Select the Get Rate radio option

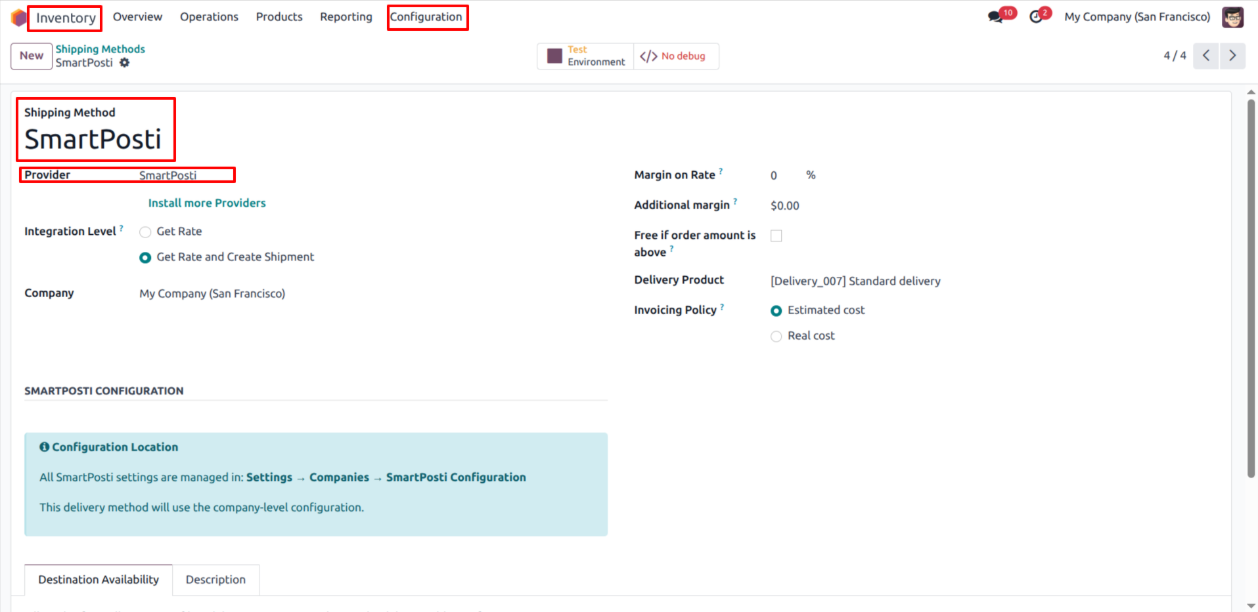coord(146,232)
